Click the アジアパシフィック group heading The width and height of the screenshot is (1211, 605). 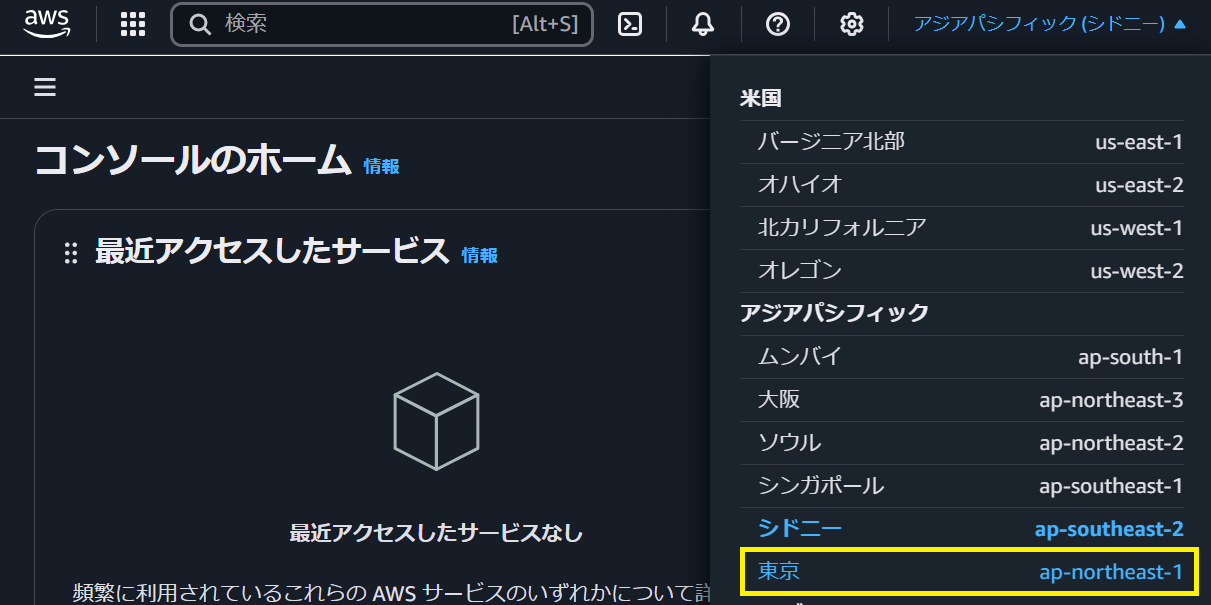pyautogui.click(x=835, y=313)
